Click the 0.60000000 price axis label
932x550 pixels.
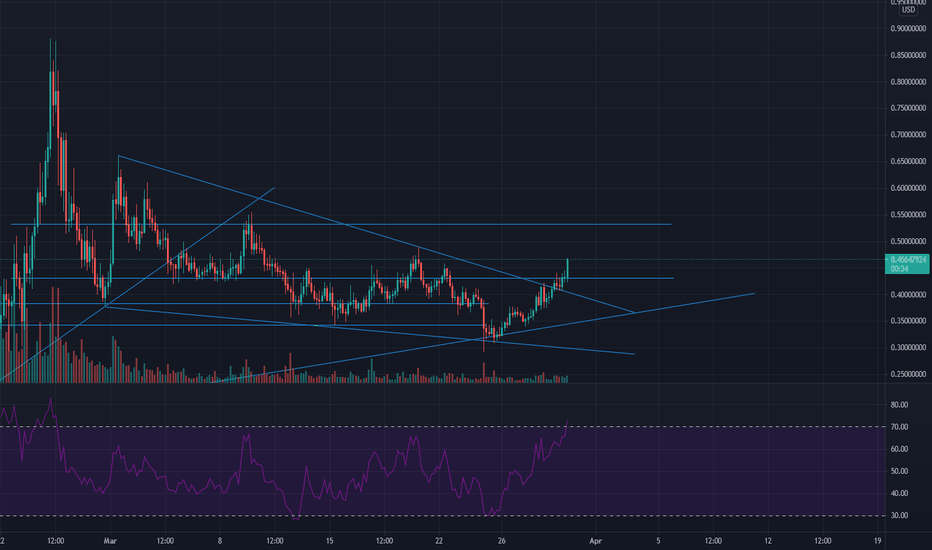908,188
